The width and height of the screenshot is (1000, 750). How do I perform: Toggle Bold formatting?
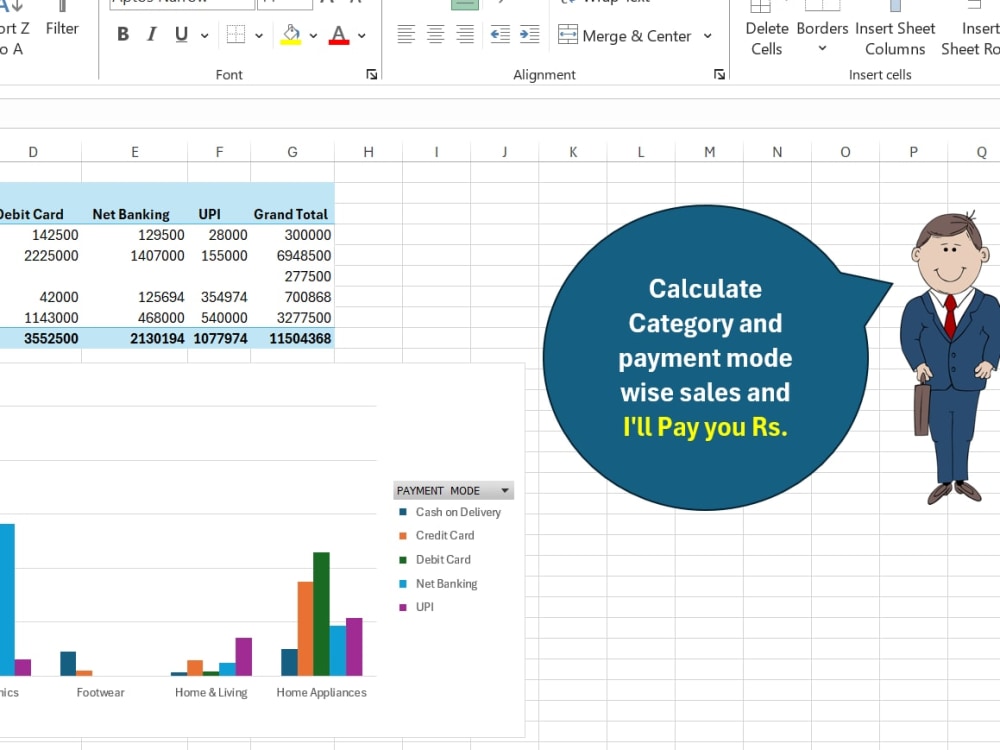[x=123, y=34]
